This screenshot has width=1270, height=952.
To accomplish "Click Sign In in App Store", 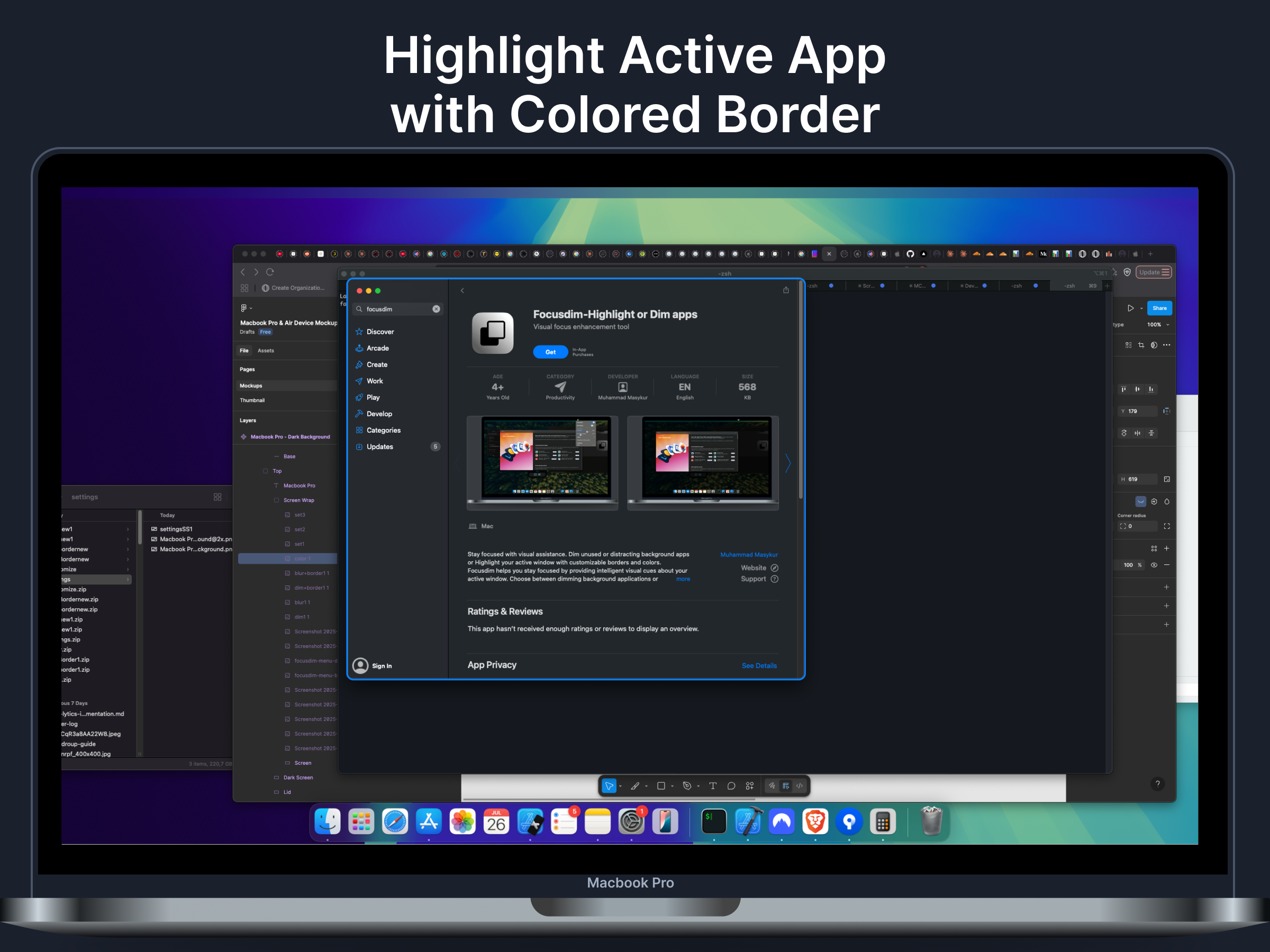I will tap(382, 666).
